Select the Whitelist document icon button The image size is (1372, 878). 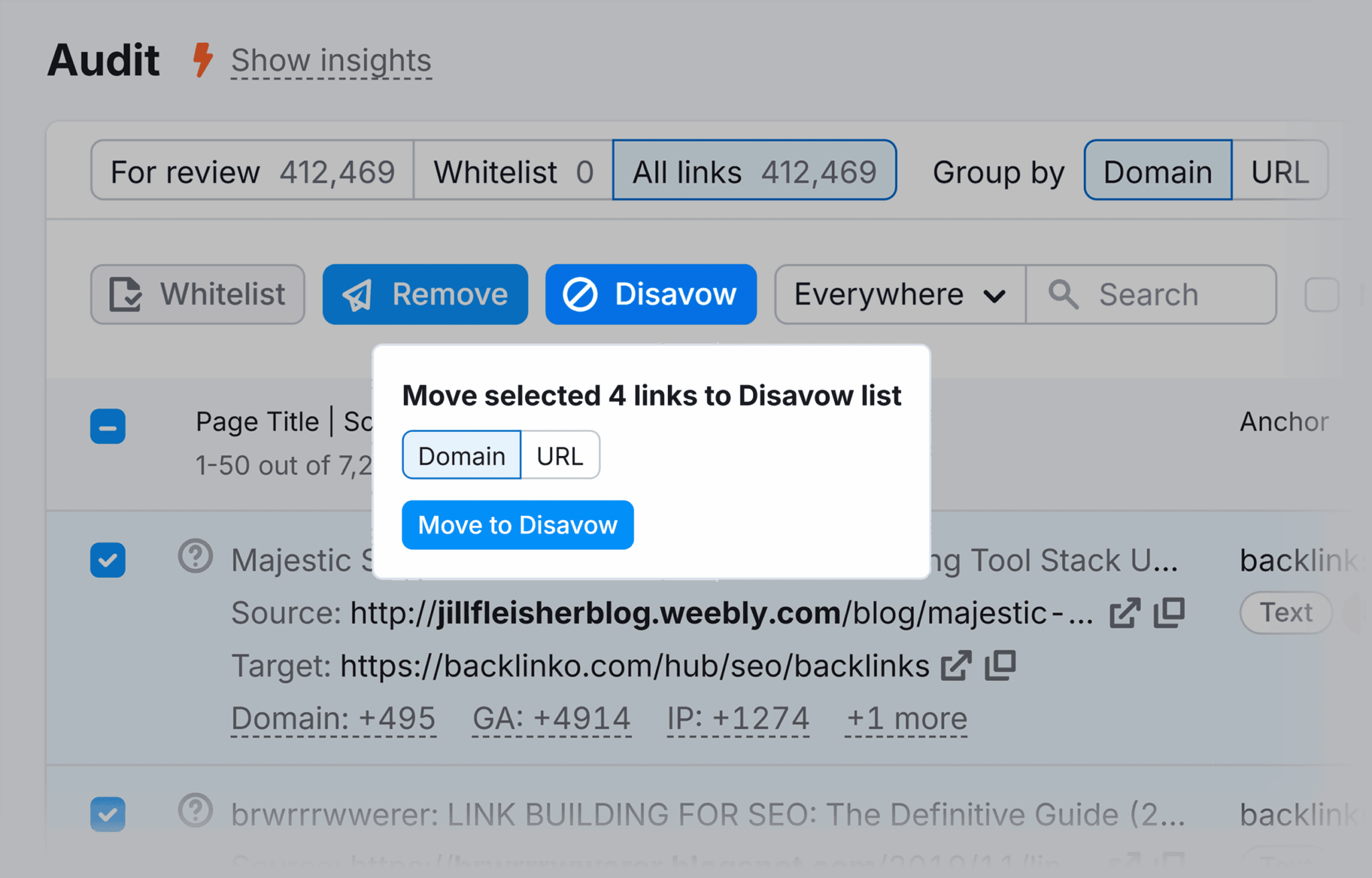tap(127, 294)
